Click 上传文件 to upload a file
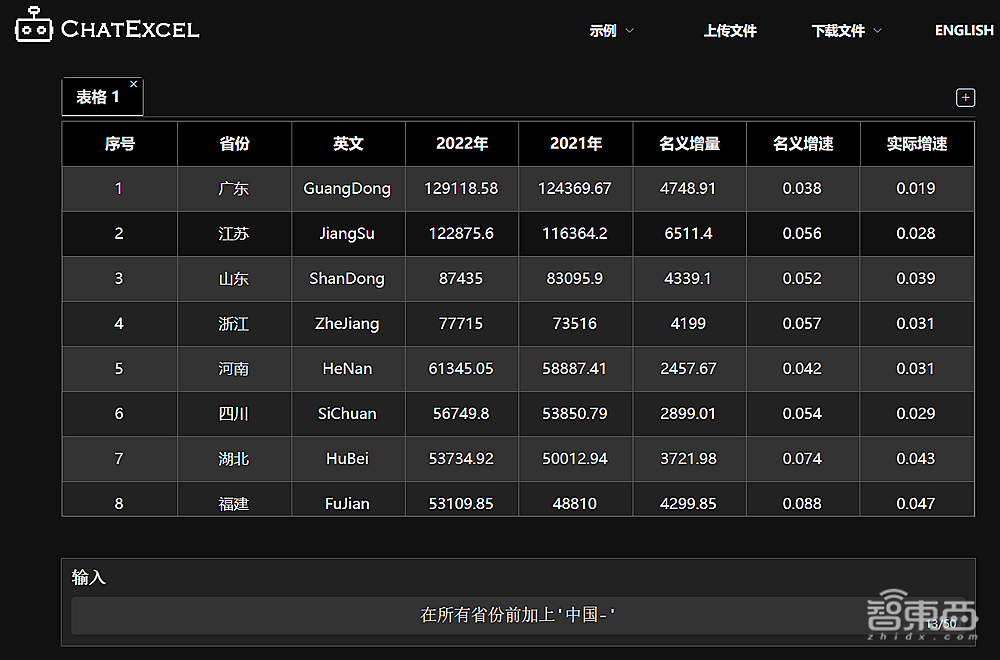Image resolution: width=1000 pixels, height=660 pixels. (729, 30)
